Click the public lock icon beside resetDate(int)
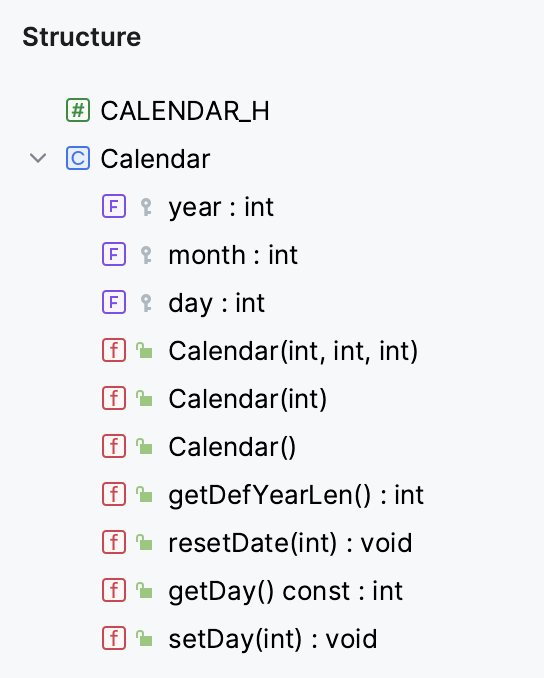 pos(144,542)
